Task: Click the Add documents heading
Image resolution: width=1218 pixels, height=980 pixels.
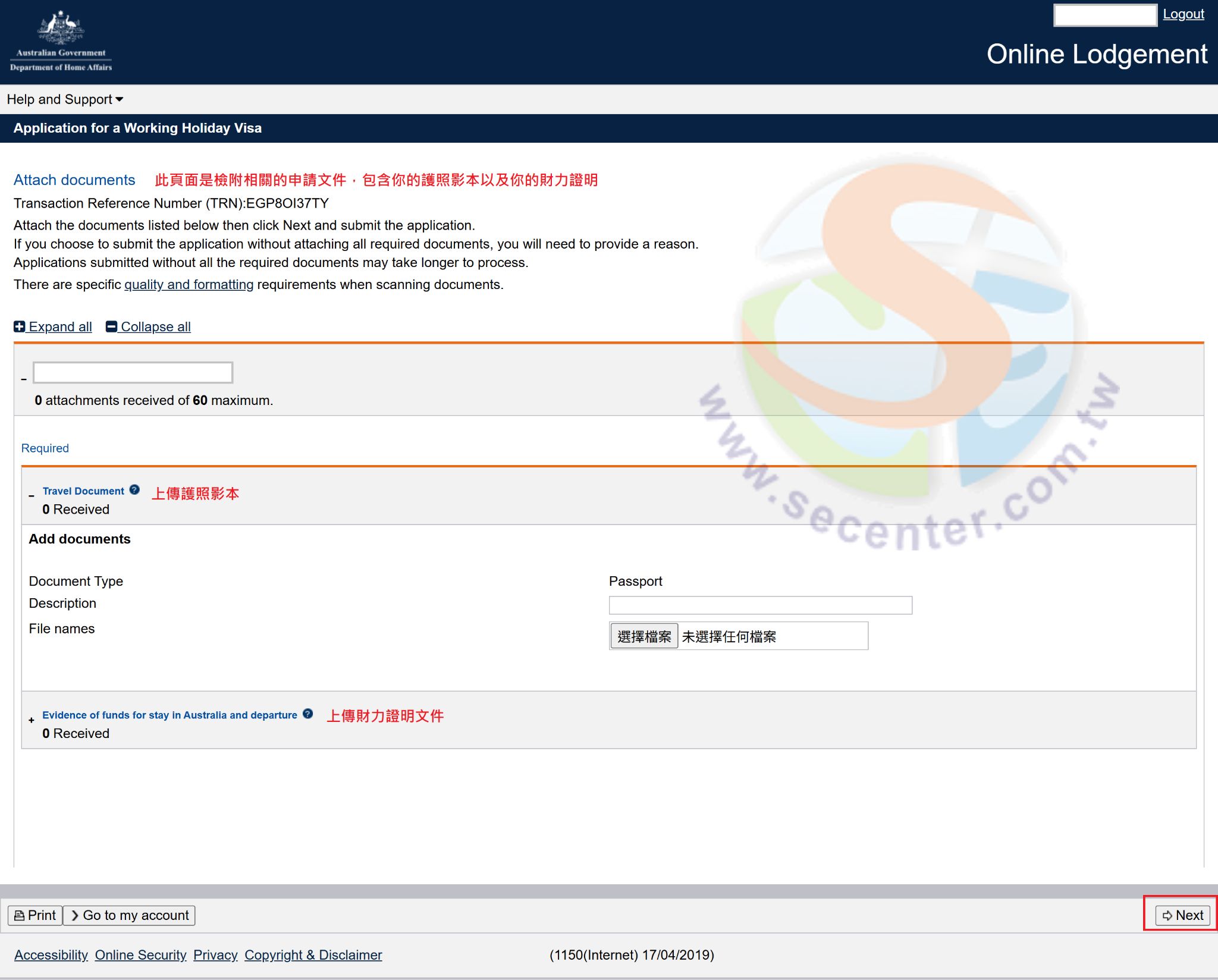Action: tap(80, 539)
